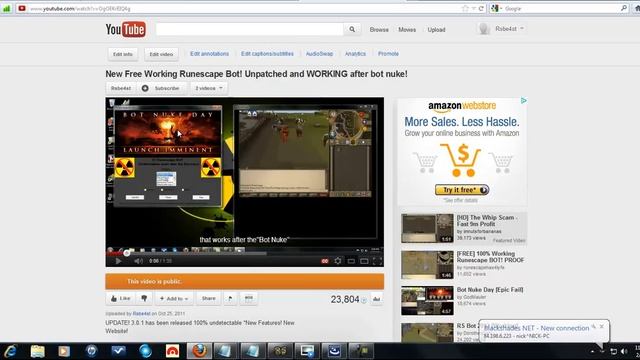The width and height of the screenshot is (640, 360).
Task: Click the AdChoices icon on ad
Action: click(x=524, y=100)
